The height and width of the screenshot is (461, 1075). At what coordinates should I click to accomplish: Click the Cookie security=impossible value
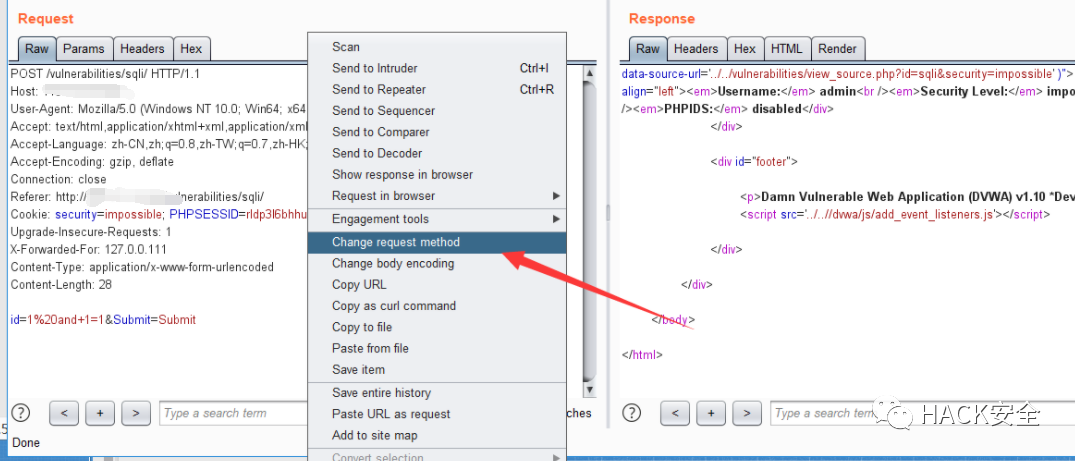coord(108,215)
